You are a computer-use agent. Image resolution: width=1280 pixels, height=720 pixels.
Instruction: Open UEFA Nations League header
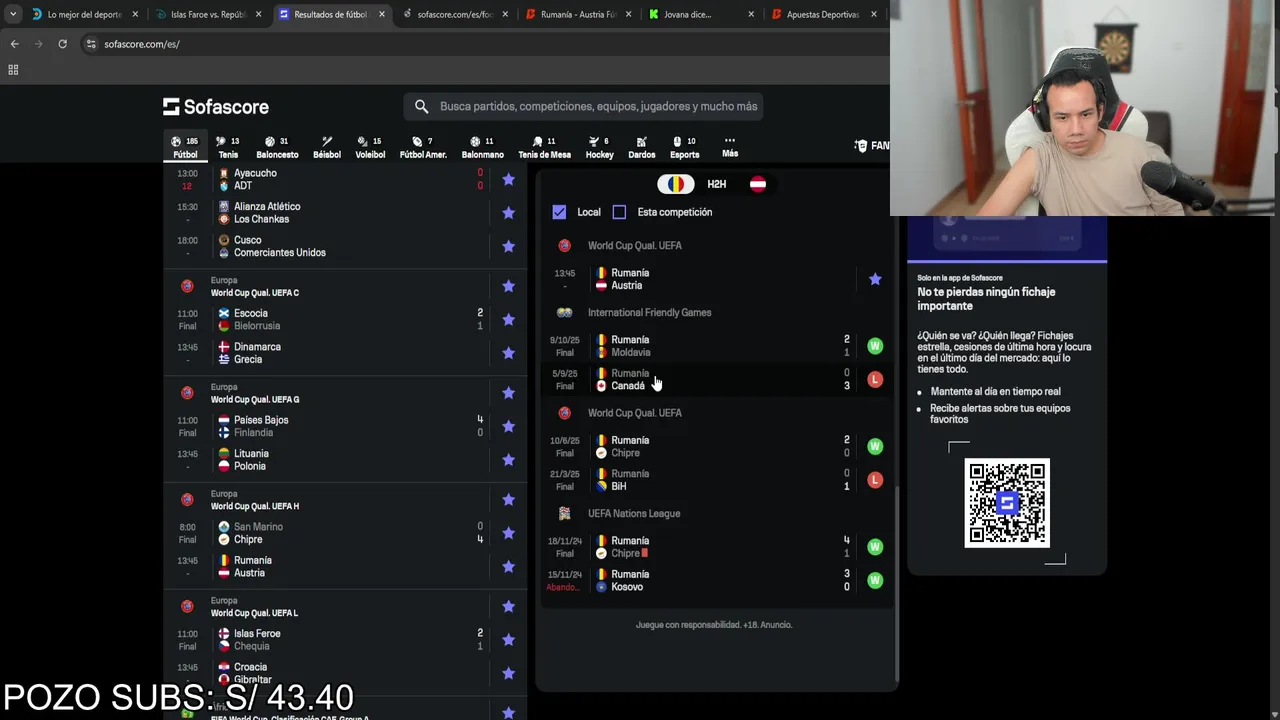[x=634, y=514]
